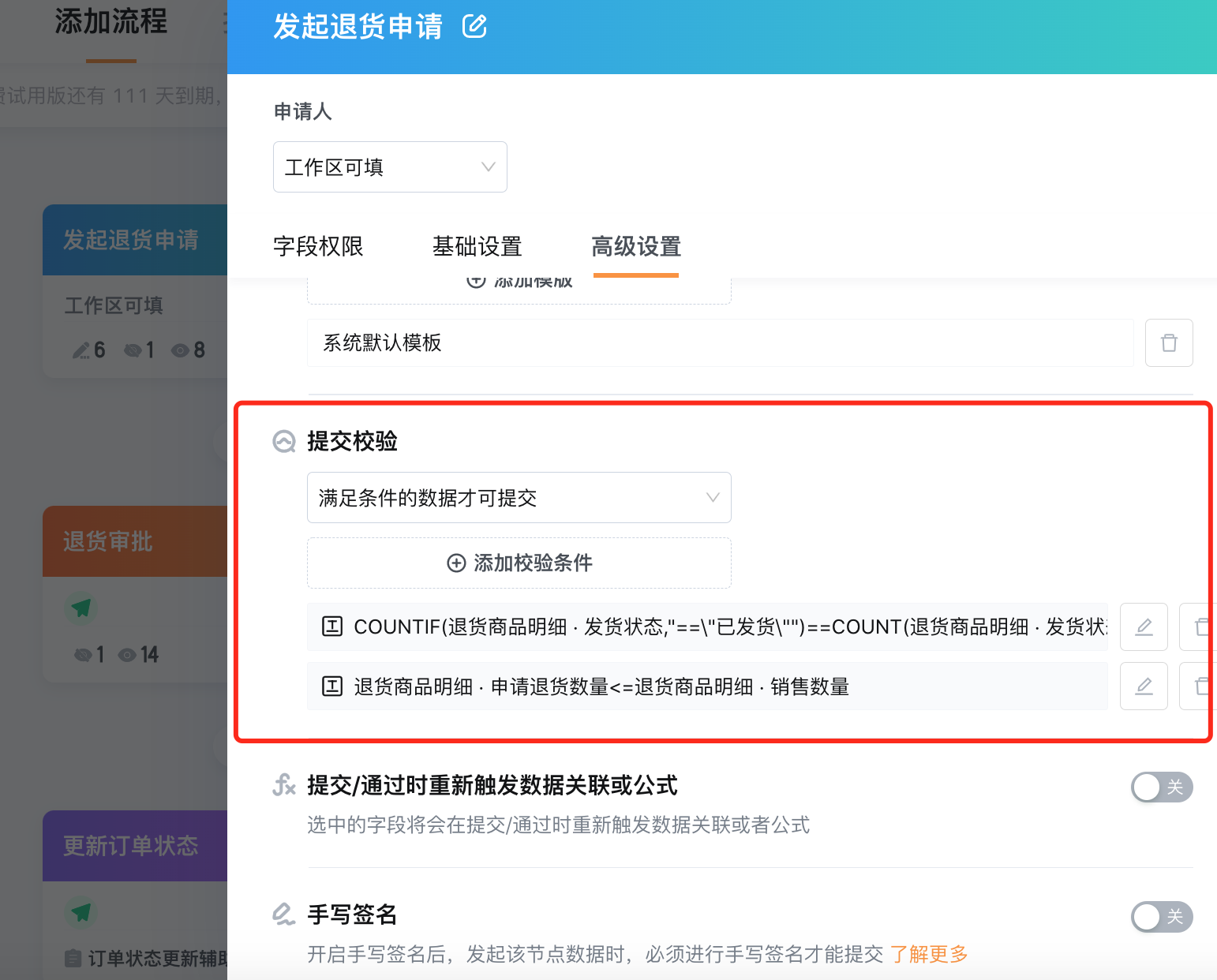
Task: Click the COUNTIF formula rule text
Action: pos(731,627)
